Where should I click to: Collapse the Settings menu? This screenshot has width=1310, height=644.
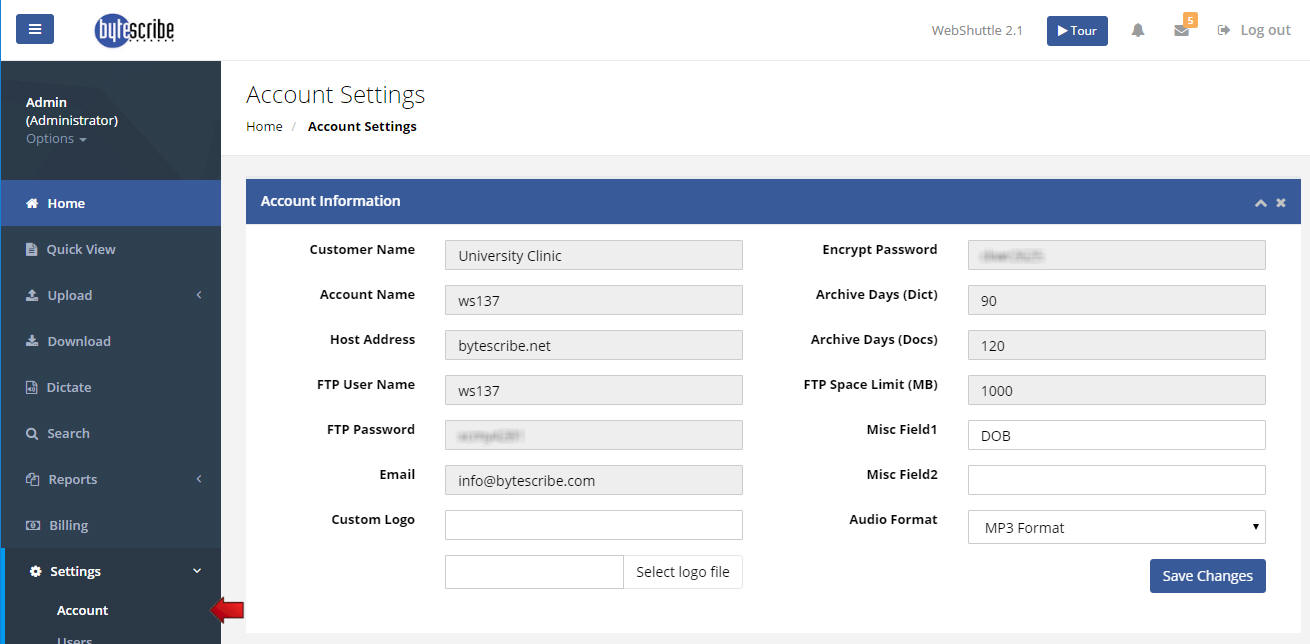point(110,571)
